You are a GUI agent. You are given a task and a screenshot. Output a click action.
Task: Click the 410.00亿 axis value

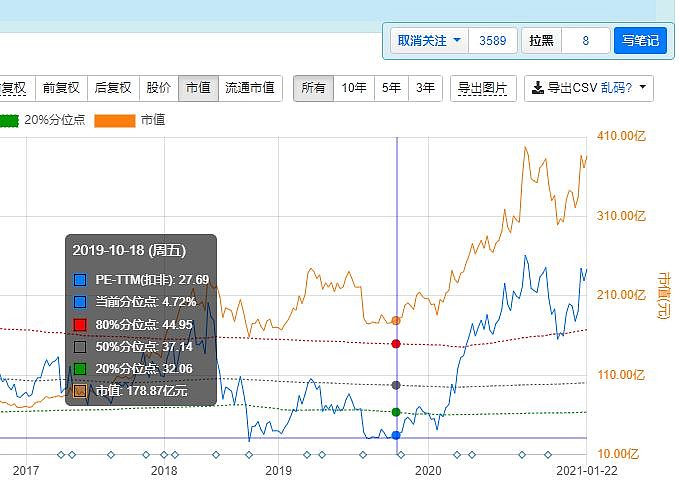(621, 136)
